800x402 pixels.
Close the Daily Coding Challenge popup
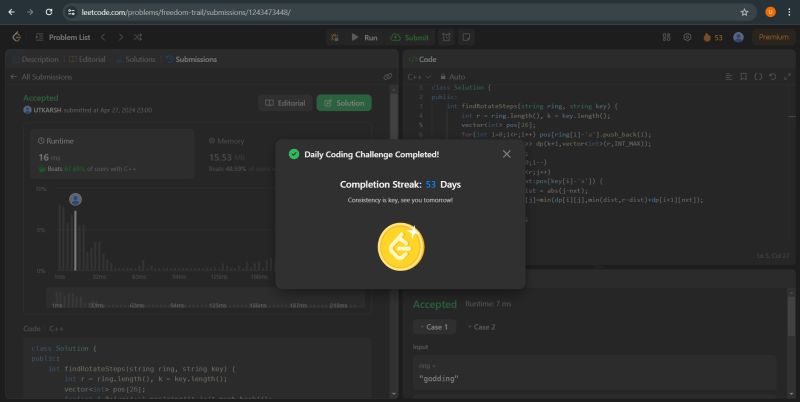click(x=506, y=154)
